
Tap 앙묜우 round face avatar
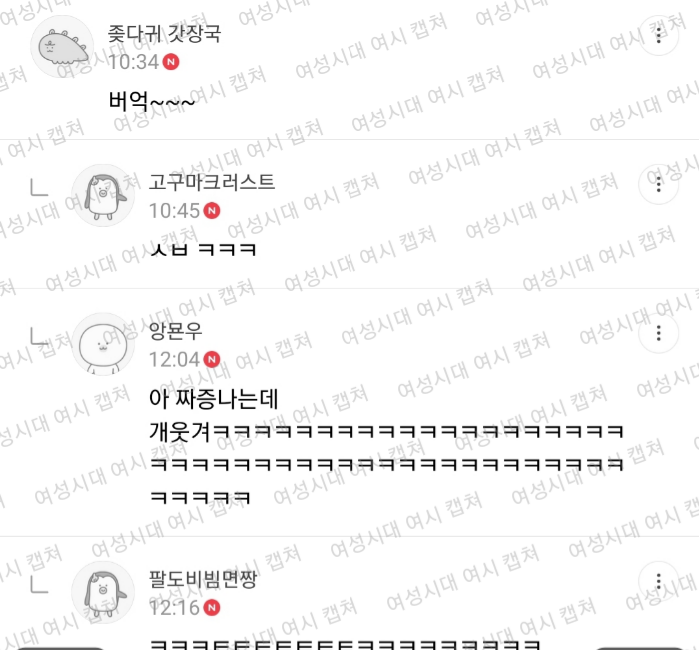click(x=103, y=344)
